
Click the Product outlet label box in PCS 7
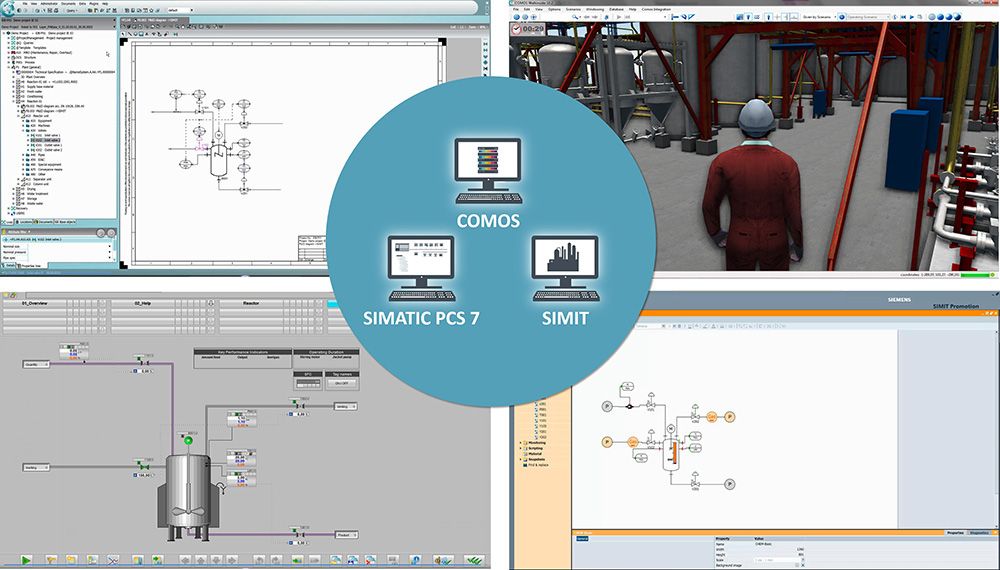(346, 535)
